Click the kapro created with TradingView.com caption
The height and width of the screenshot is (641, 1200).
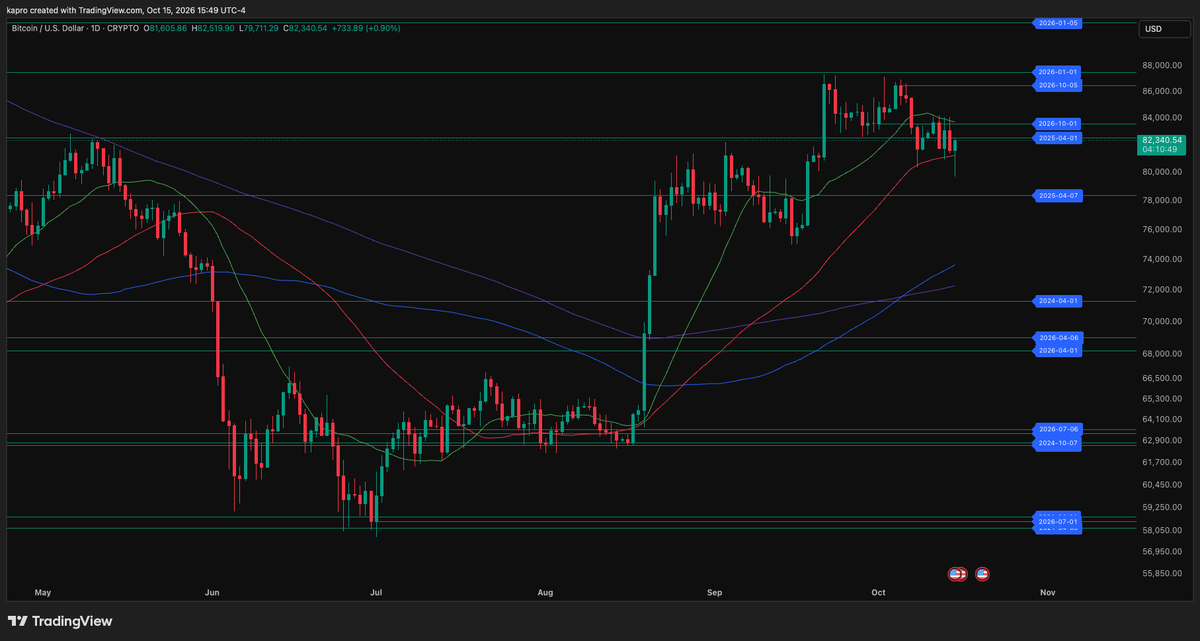pyautogui.click(x=74, y=10)
